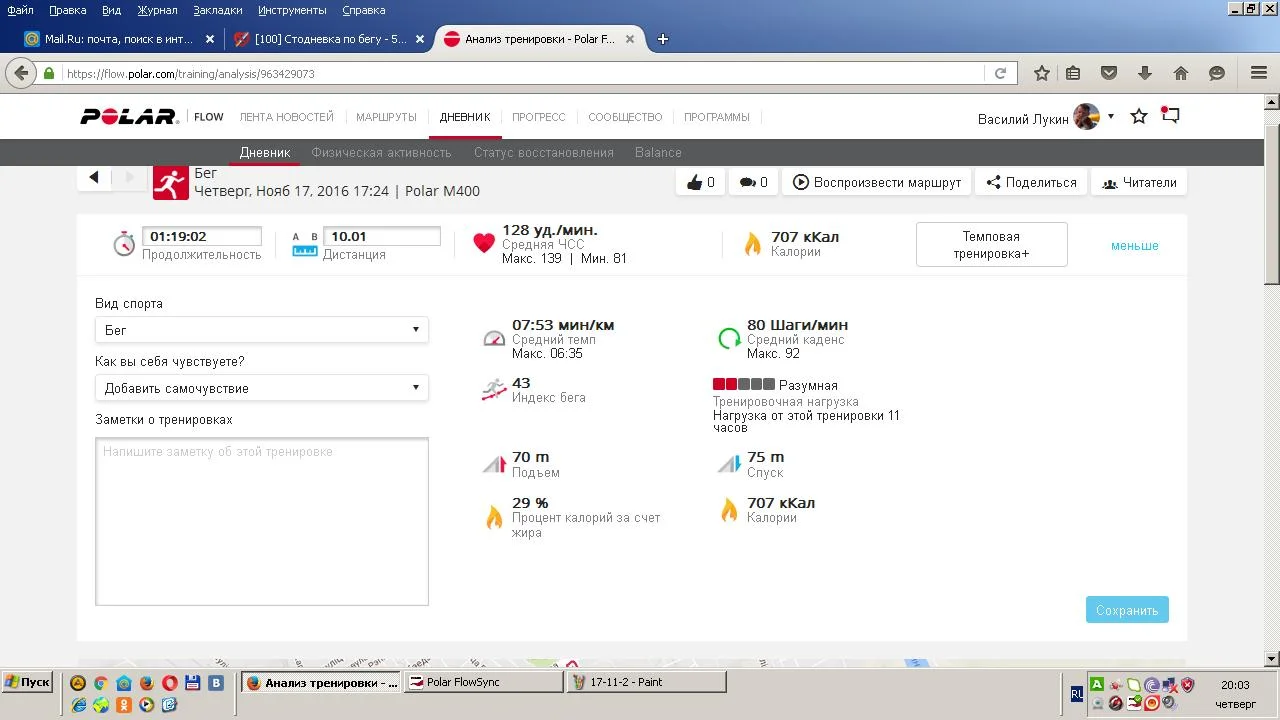The height and width of the screenshot is (720, 1280).
Task: Click the Windows Start (Пуск) button
Action: (x=27, y=682)
